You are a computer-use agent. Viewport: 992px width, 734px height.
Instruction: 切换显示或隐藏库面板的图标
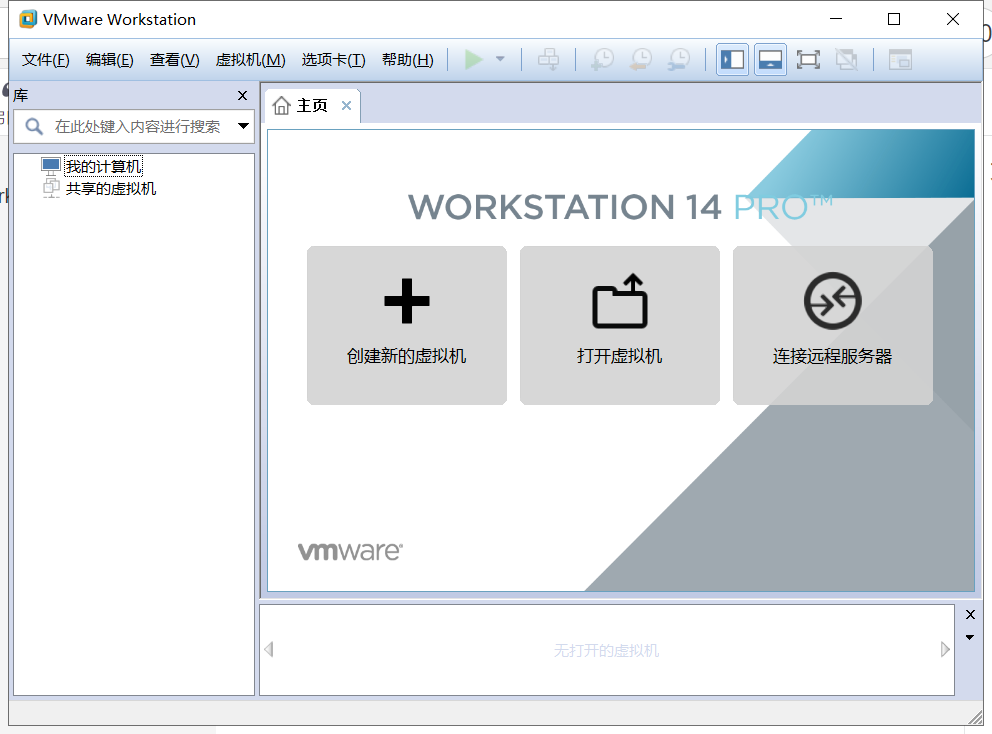[x=731, y=60]
